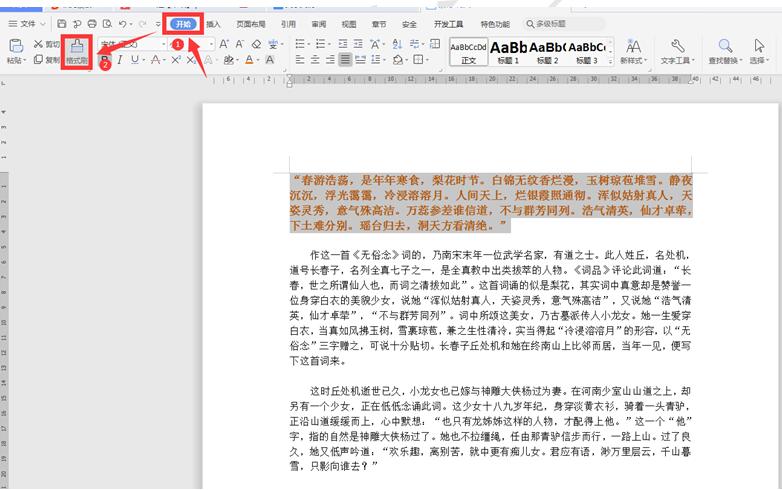This screenshot has width=782, height=490.
Task: Increase the font size with A+ icon
Action: [x=224, y=44]
